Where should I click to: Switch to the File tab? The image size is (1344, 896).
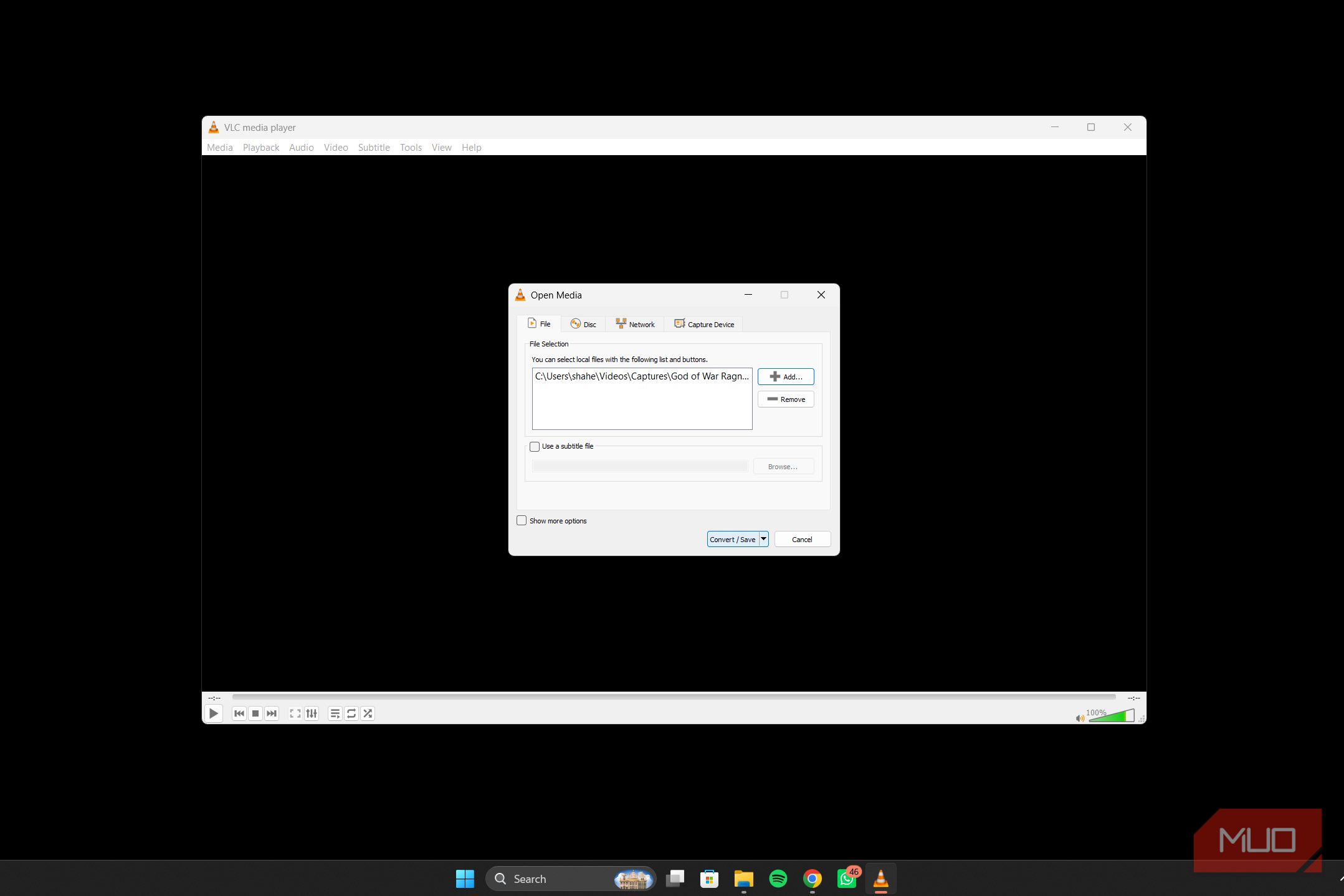point(539,323)
